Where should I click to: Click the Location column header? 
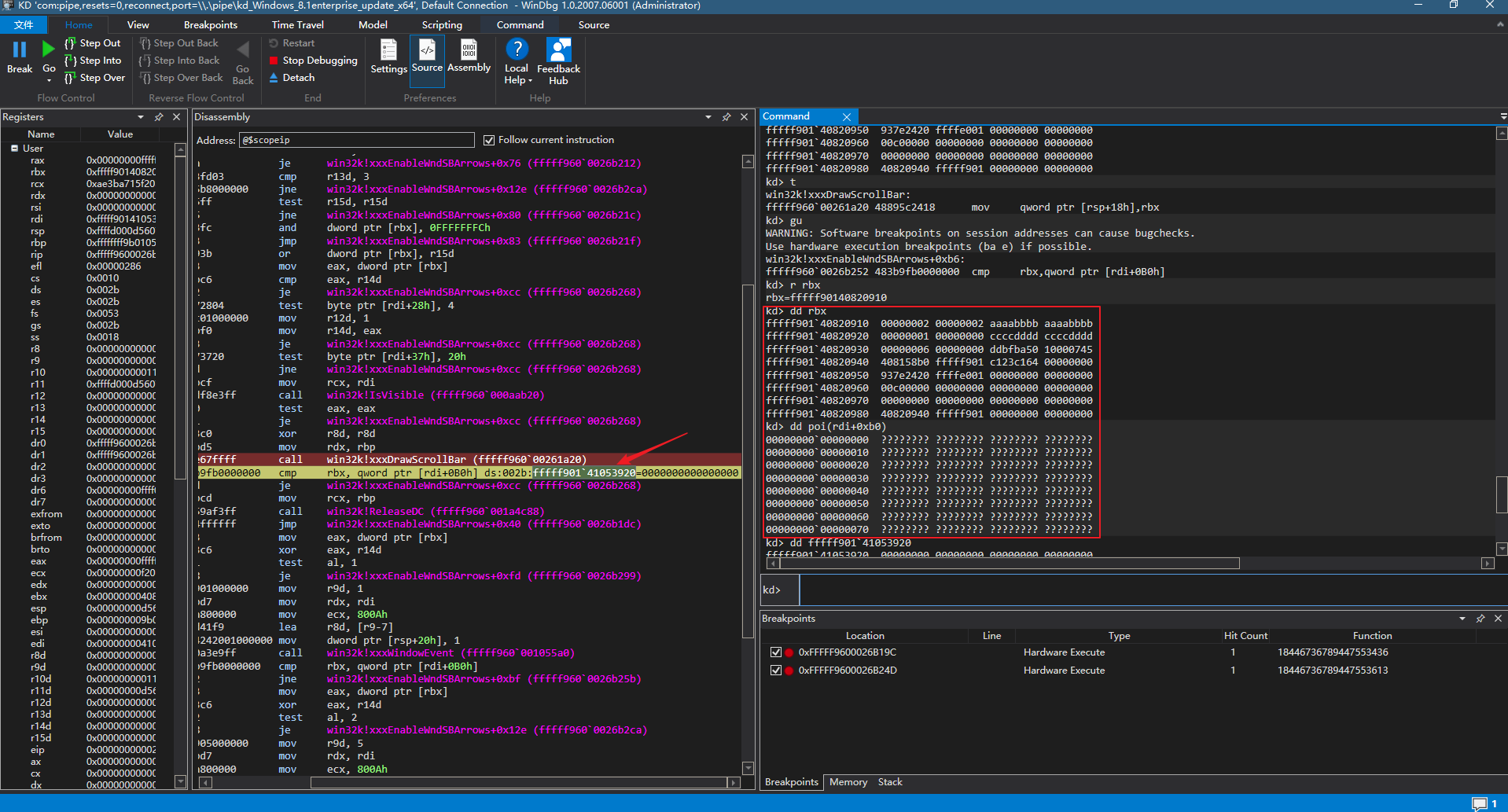coord(865,636)
